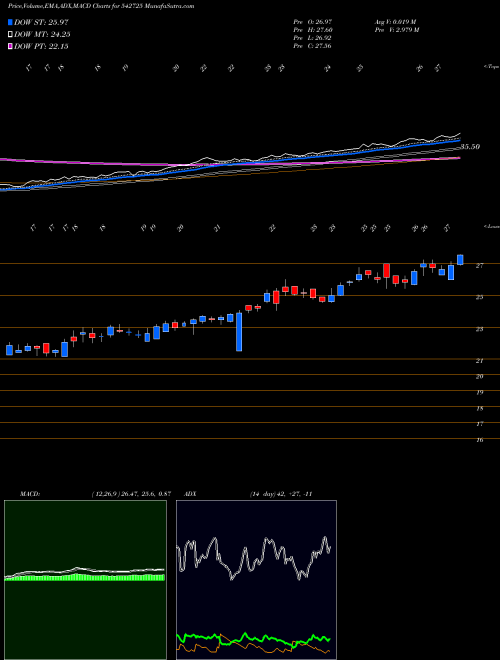
Task: Click the 18 price axis label
Action: pos(479,409)
